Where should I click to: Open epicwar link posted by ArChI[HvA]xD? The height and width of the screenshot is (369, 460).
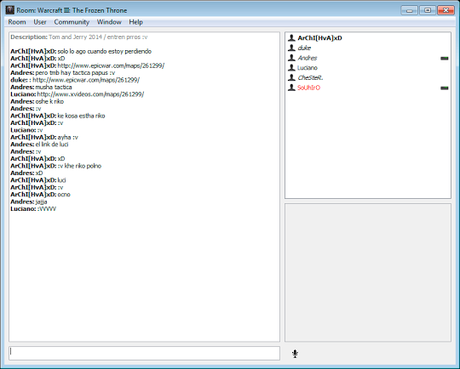pos(111,66)
